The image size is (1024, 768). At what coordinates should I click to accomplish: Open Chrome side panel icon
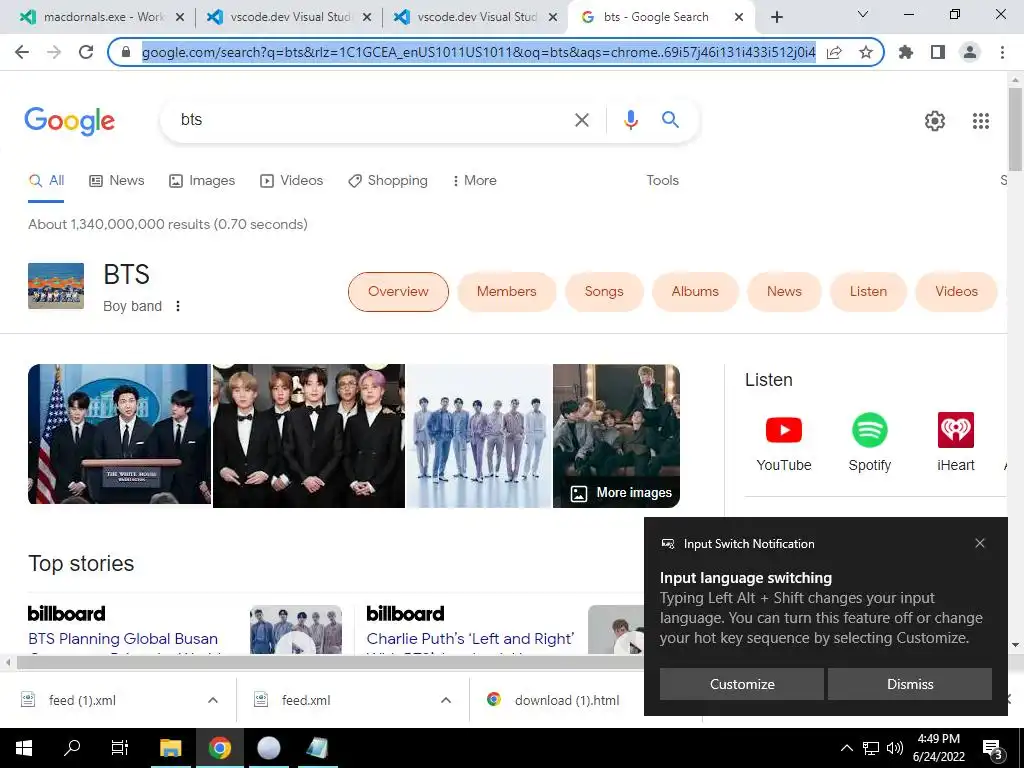pyautogui.click(x=938, y=52)
